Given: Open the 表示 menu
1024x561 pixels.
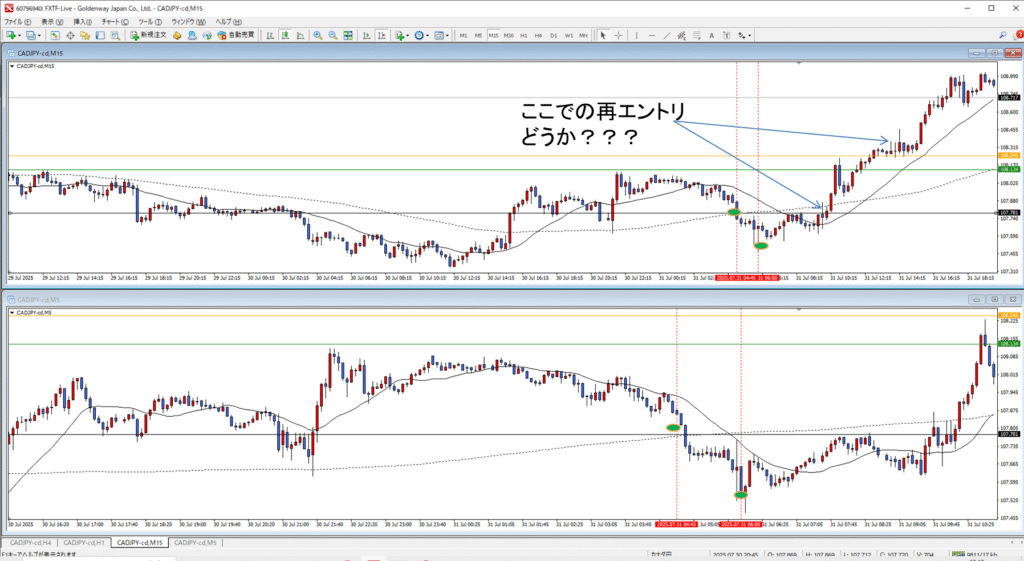Looking at the screenshot, I should [52, 22].
